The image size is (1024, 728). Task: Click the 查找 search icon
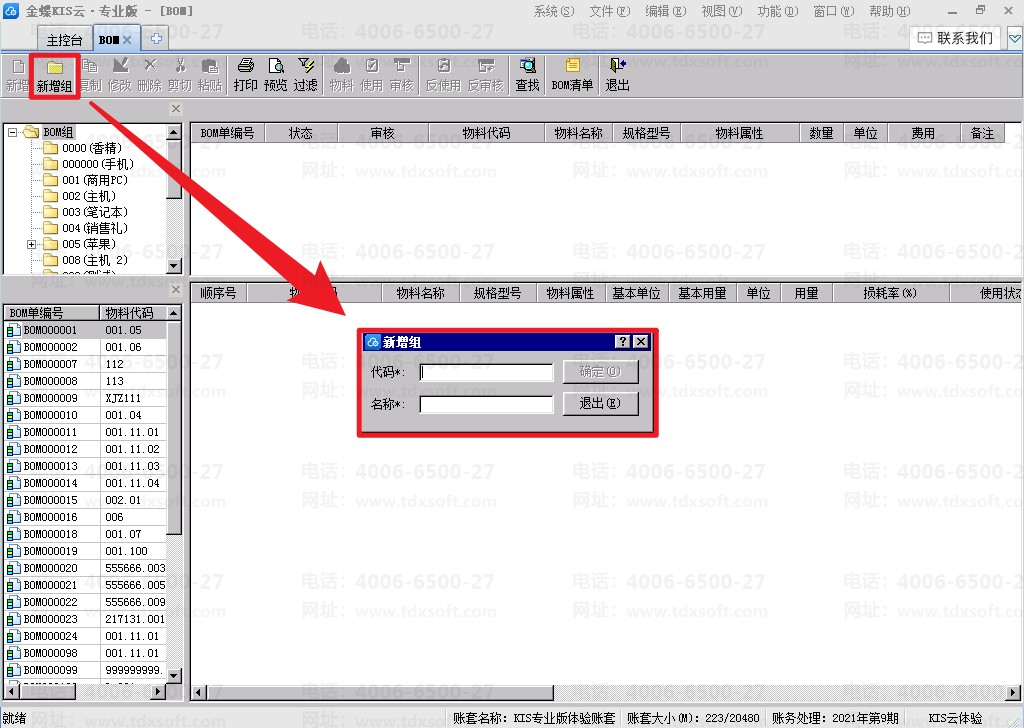tap(527, 66)
